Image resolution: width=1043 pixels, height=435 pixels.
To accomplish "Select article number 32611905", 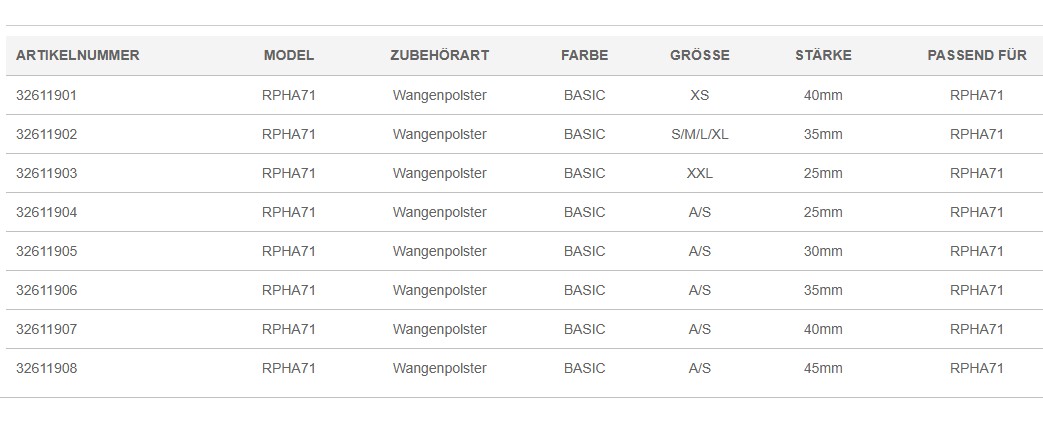I will 47,251.
